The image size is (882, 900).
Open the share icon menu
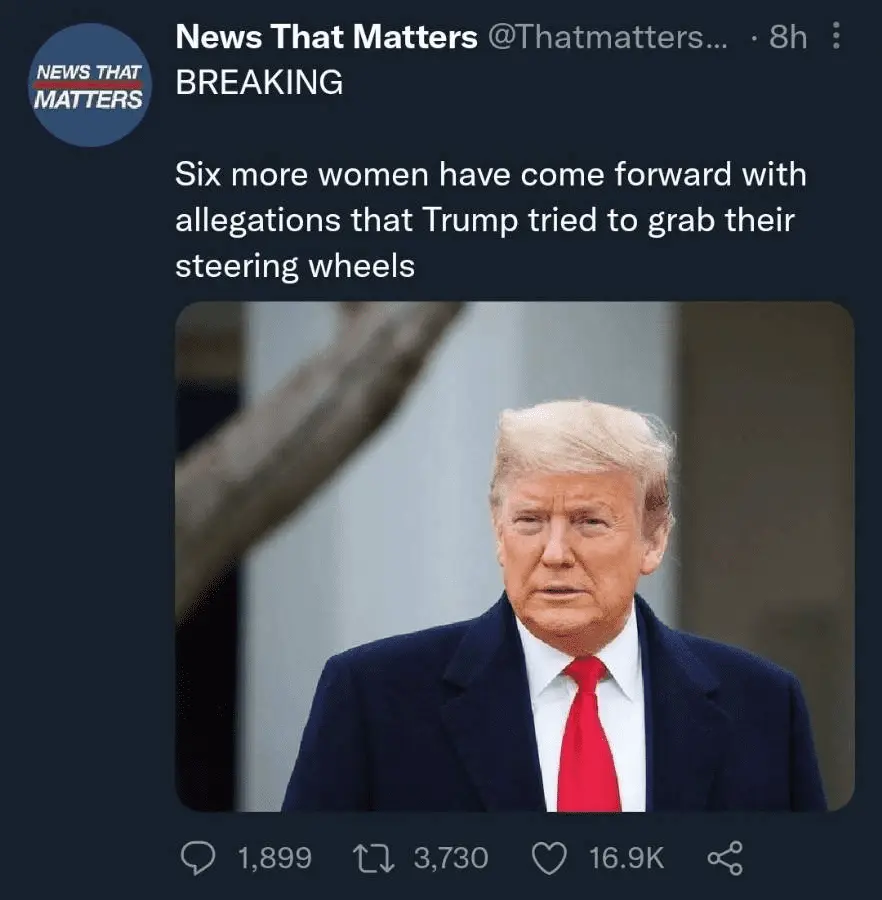[724, 857]
